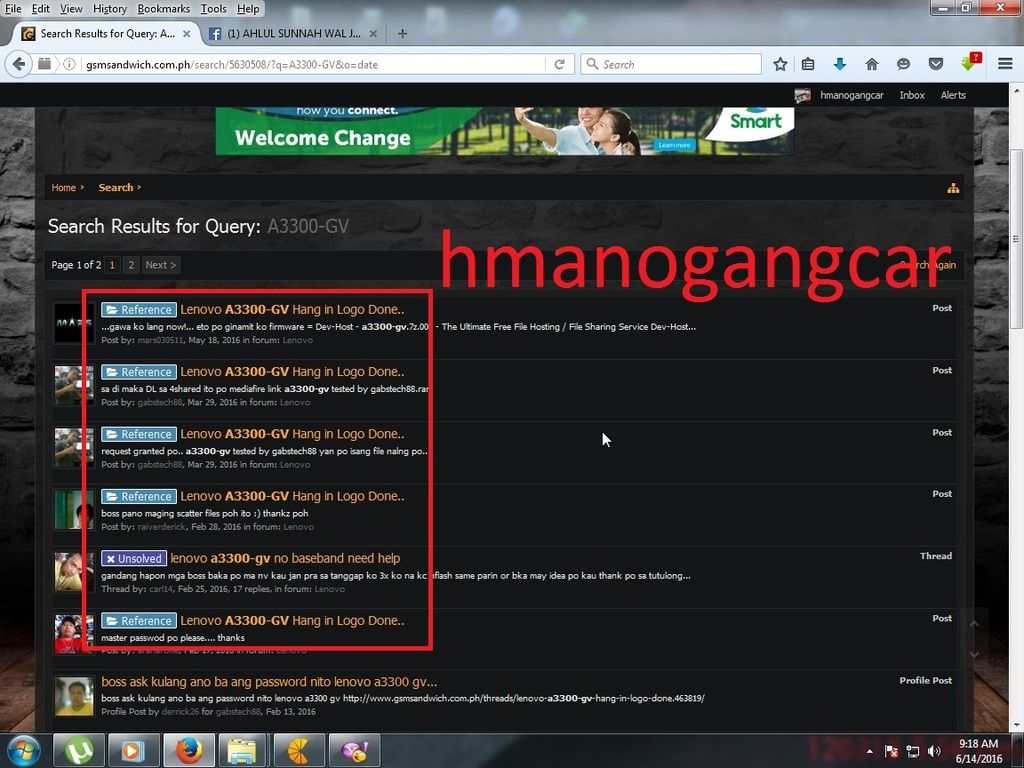Open the 'lenovo a3300-gv no baseband need help' thread

[285, 558]
